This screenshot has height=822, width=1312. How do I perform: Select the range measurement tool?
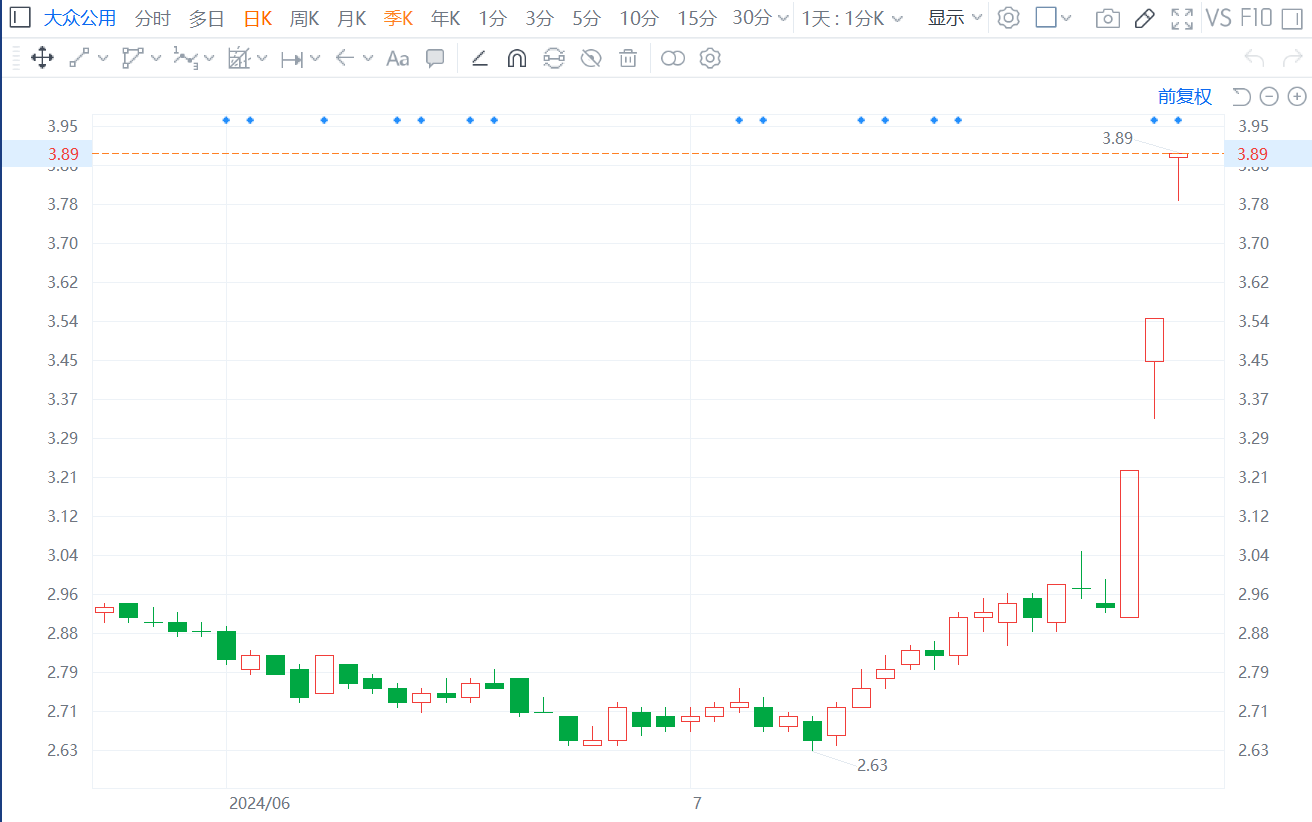pos(292,59)
